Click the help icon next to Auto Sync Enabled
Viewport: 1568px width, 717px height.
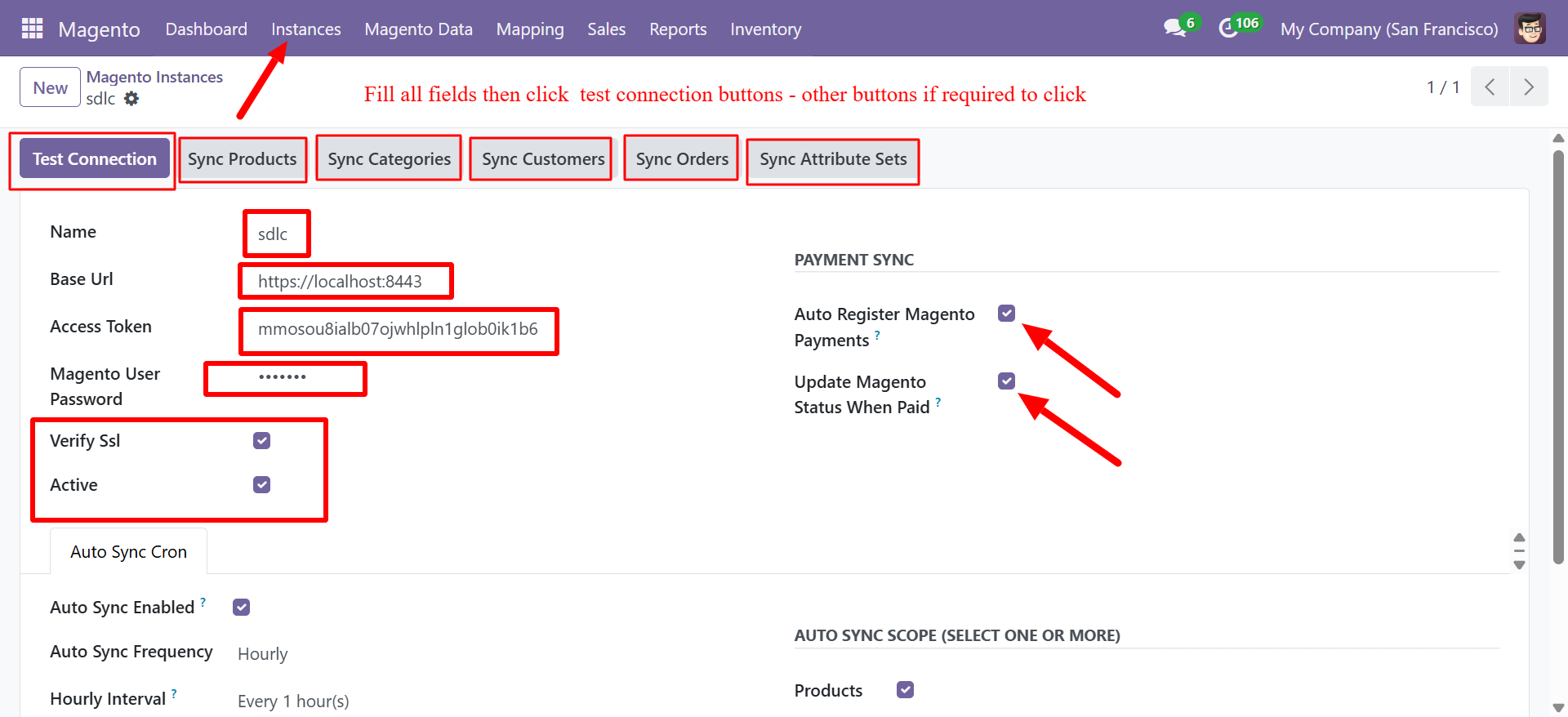click(203, 601)
